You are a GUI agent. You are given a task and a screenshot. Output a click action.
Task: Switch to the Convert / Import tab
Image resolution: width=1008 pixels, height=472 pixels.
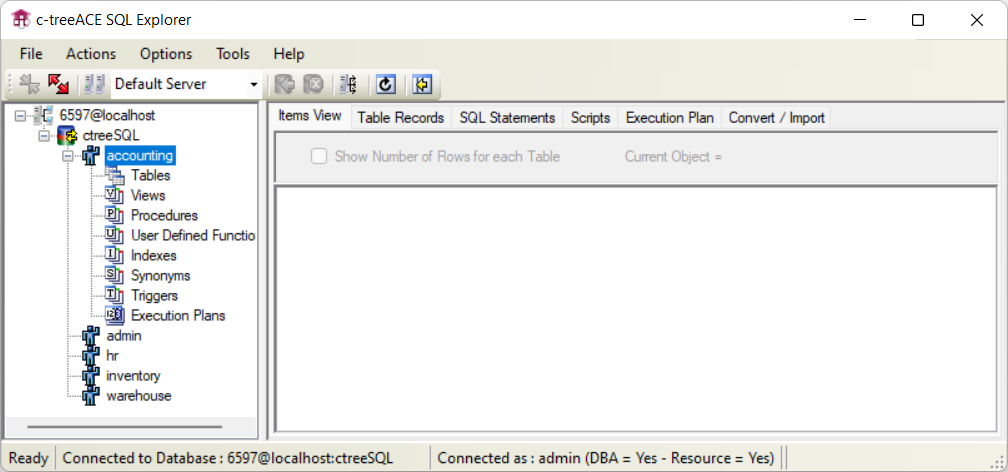[777, 118]
